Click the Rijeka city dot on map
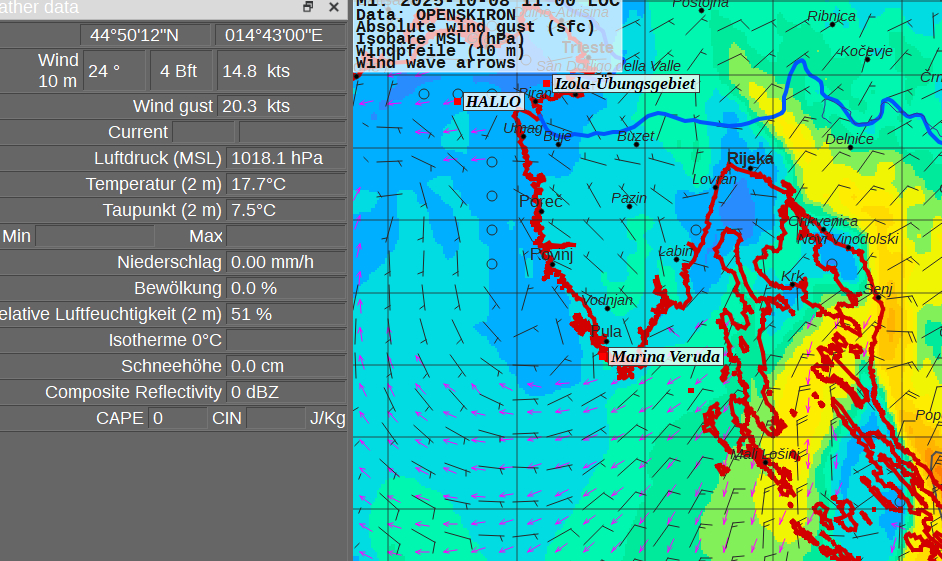The height and width of the screenshot is (561, 942). click(731, 168)
